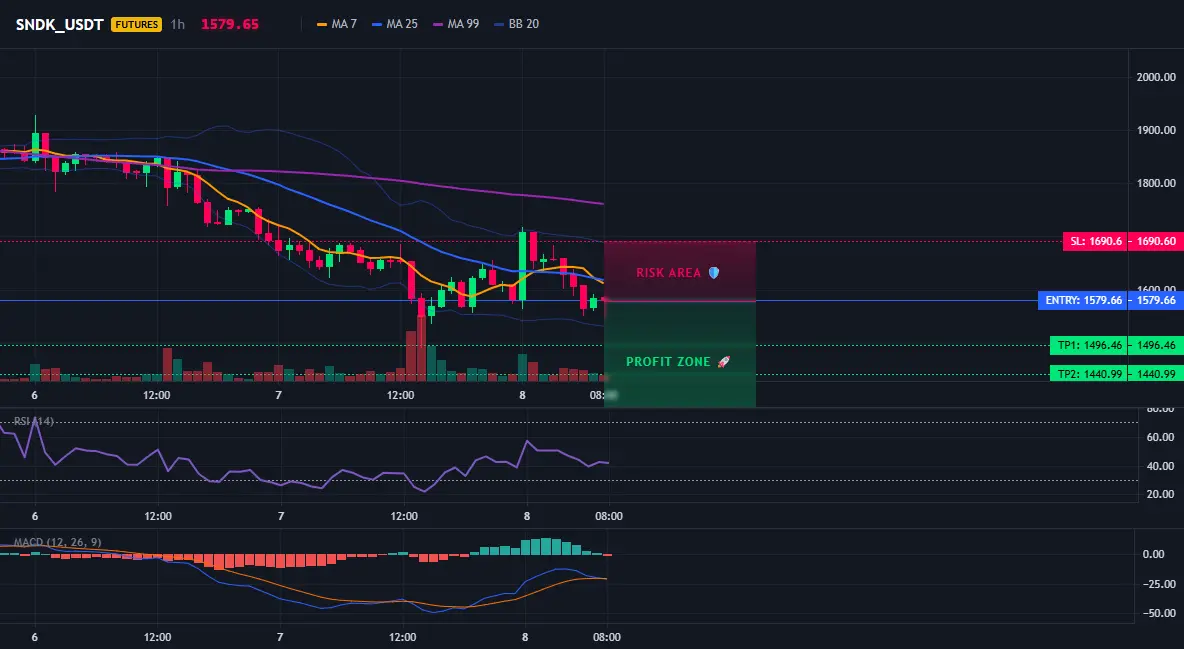This screenshot has height=649, width=1184.
Task: Click the MACD (12, 26, 9) indicator title
Action: click(x=57, y=542)
